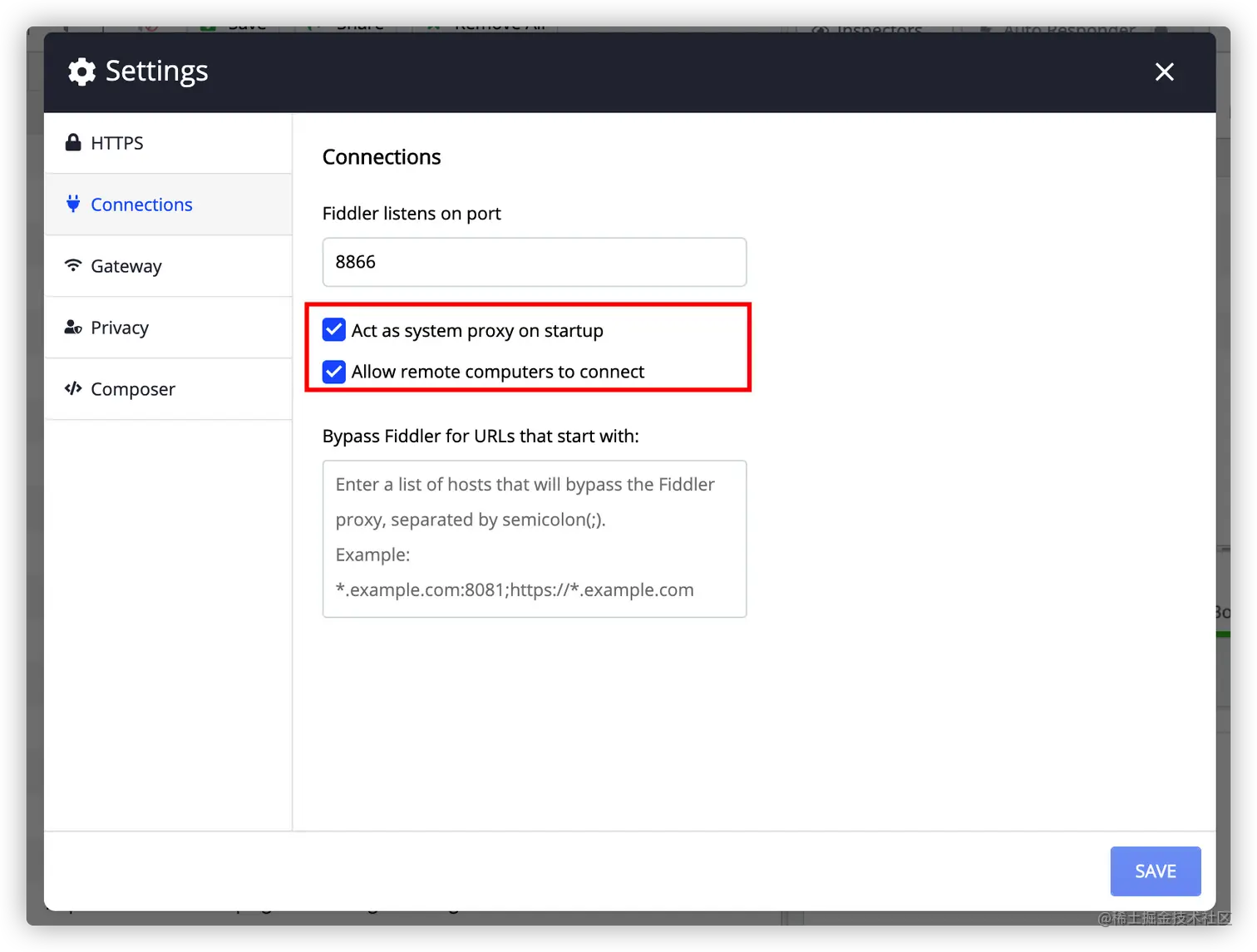Image resolution: width=1257 pixels, height=952 pixels.
Task: Click the Connections heading text
Action: (x=382, y=157)
